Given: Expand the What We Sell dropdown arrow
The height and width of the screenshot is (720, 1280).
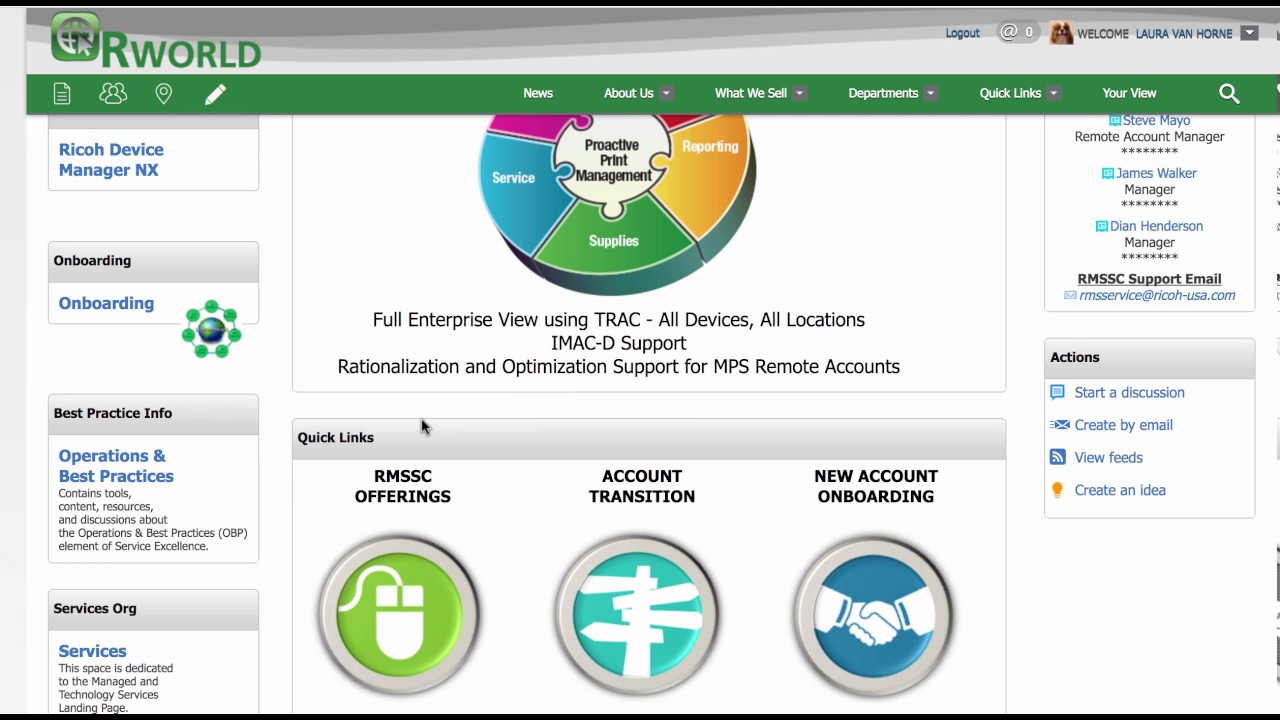Looking at the screenshot, I should coord(799,93).
